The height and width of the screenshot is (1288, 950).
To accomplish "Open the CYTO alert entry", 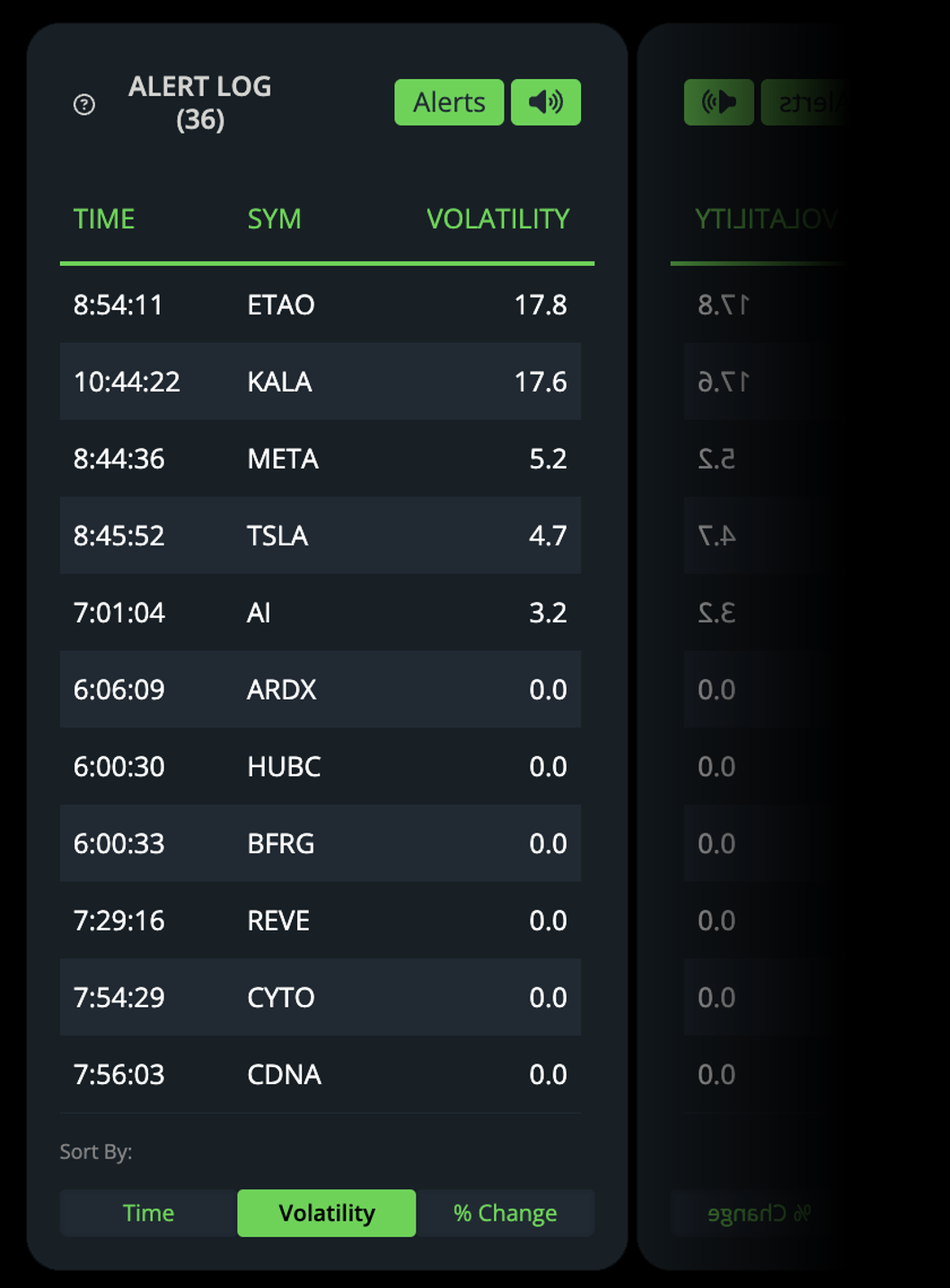I will click(320, 998).
